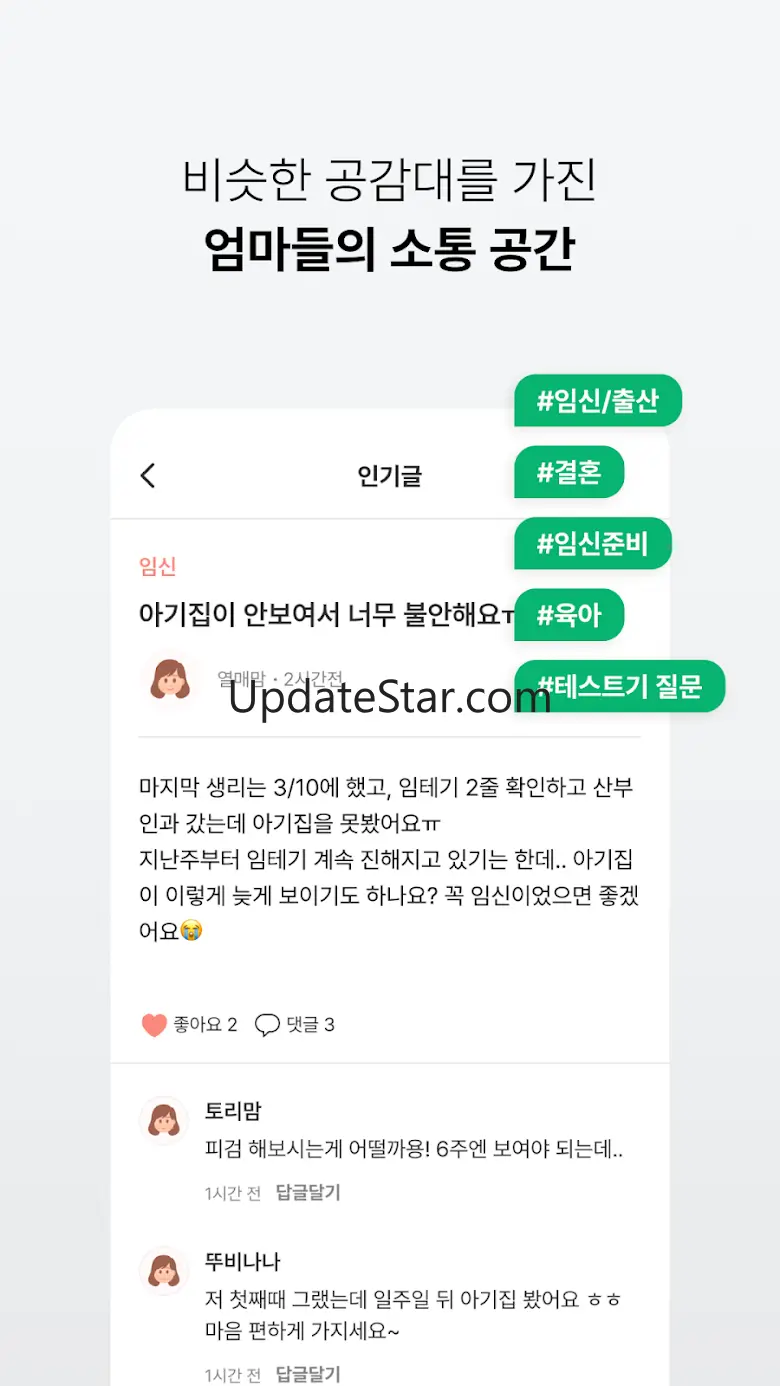Tap 뚜비나나's profile avatar
The height and width of the screenshot is (1386, 780).
(163, 1271)
